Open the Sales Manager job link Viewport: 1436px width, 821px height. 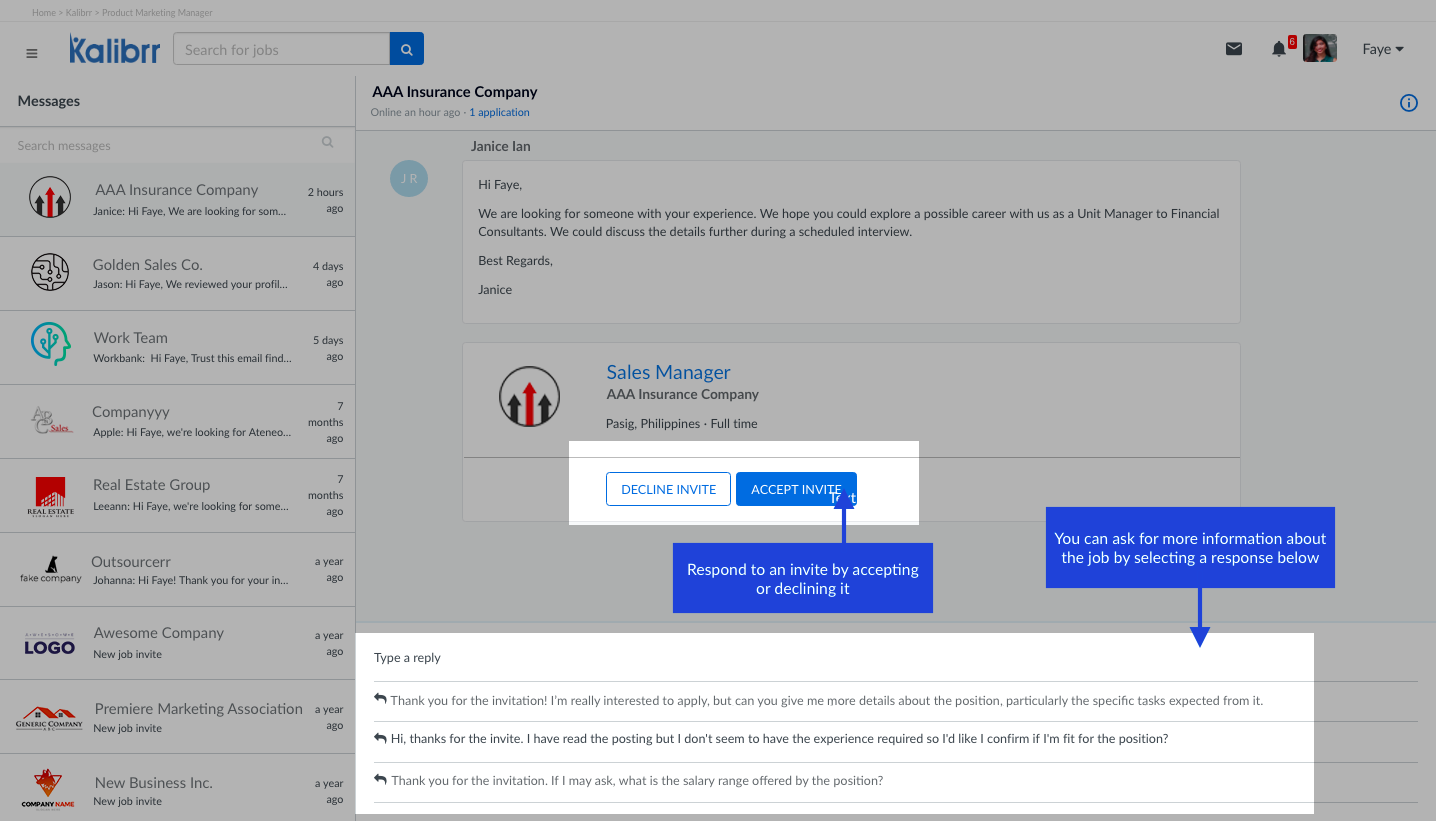668,372
